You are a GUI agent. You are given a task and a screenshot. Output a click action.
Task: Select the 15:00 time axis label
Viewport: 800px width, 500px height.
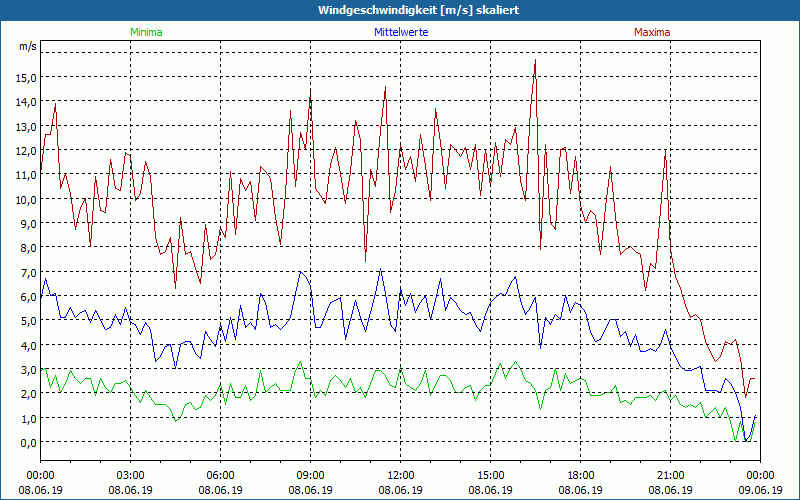(x=491, y=475)
